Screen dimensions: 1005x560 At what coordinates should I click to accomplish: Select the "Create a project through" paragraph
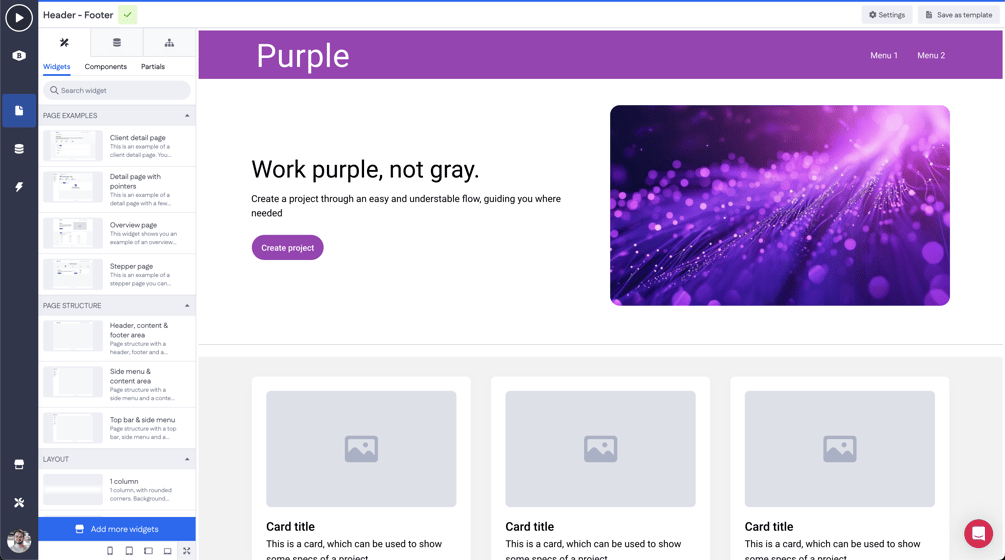pyautogui.click(x=406, y=206)
